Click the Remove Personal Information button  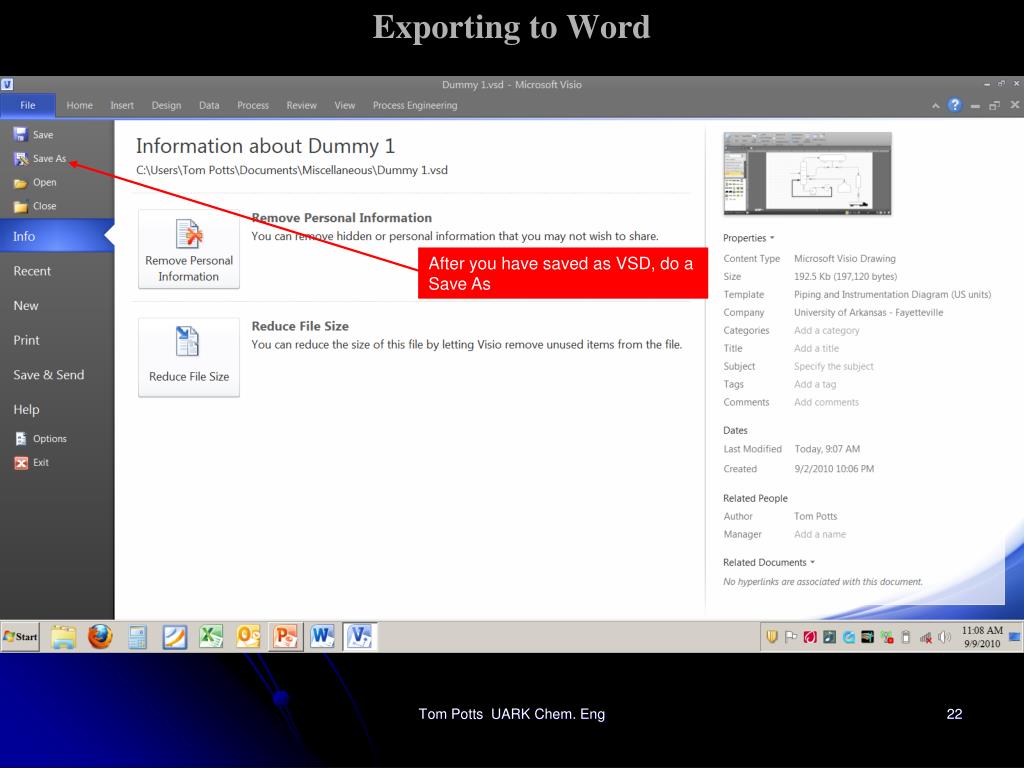[x=189, y=249]
